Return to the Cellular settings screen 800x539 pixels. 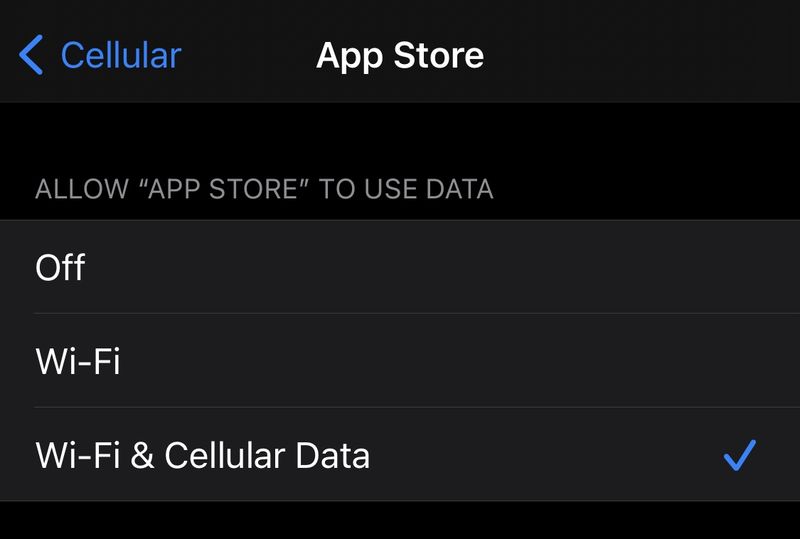(x=101, y=55)
